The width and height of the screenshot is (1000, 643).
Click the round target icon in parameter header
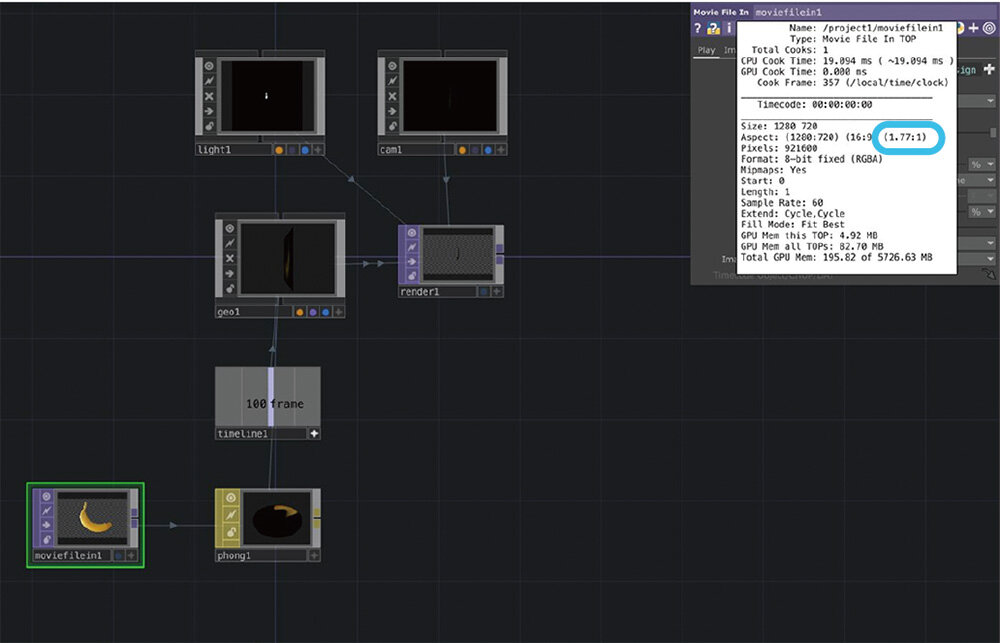[989, 28]
